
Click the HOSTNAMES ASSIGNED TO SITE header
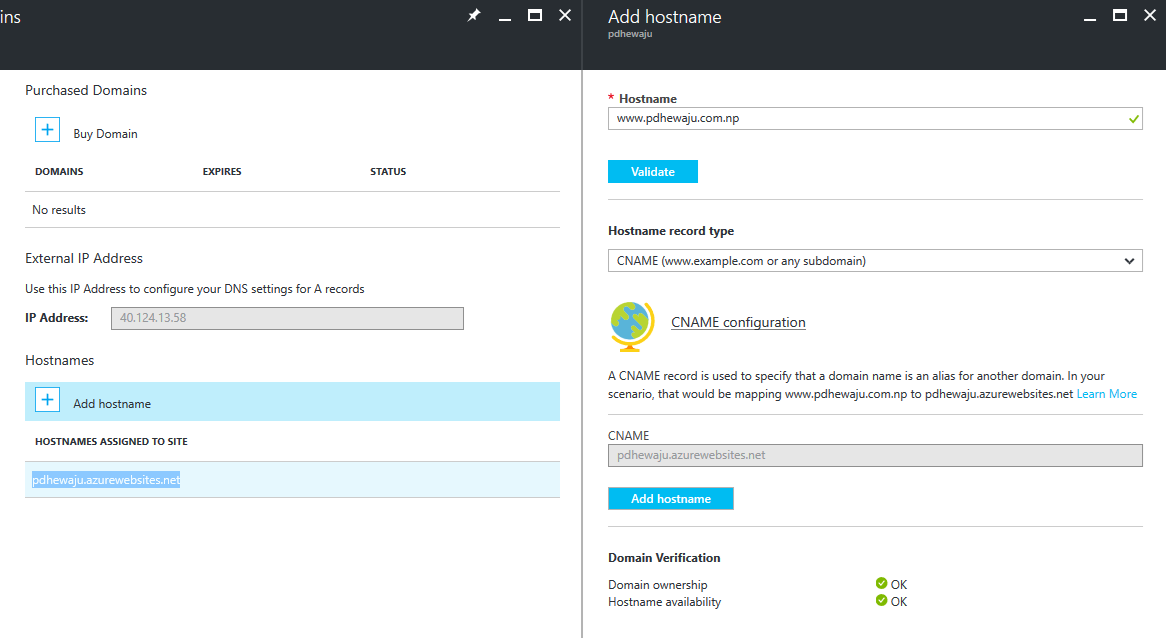point(112,442)
